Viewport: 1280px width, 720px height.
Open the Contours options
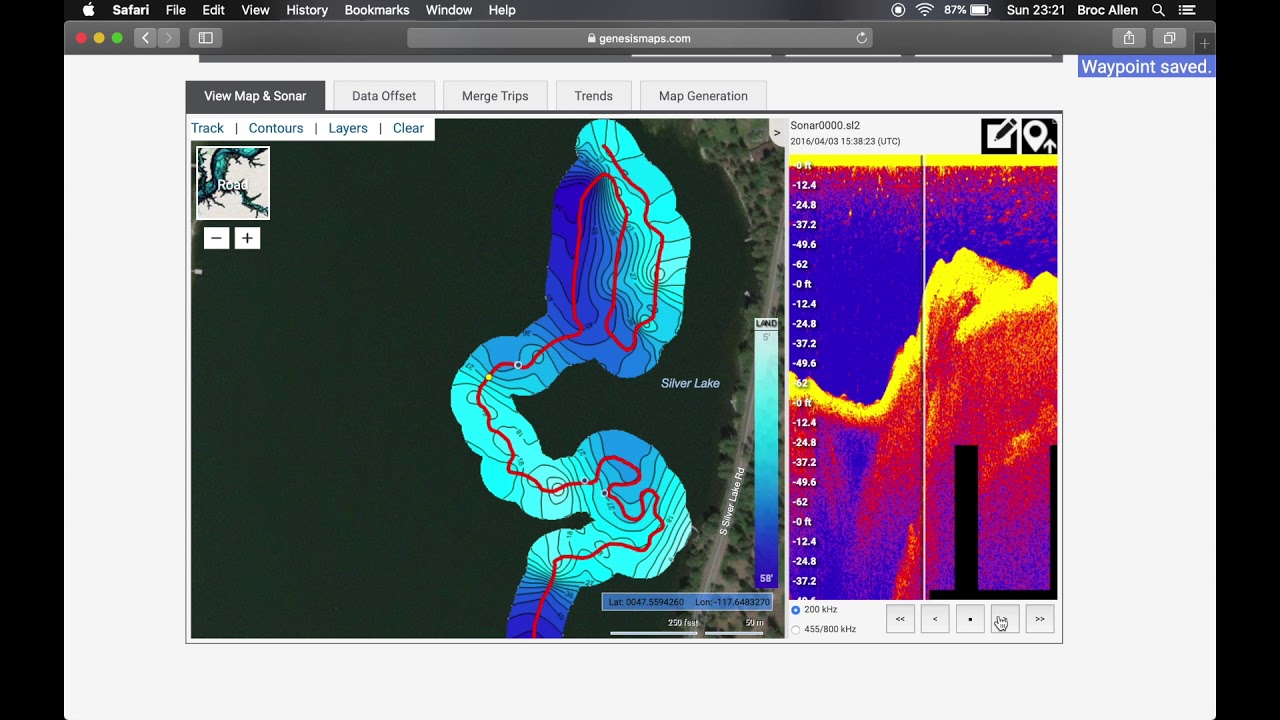[x=276, y=128]
